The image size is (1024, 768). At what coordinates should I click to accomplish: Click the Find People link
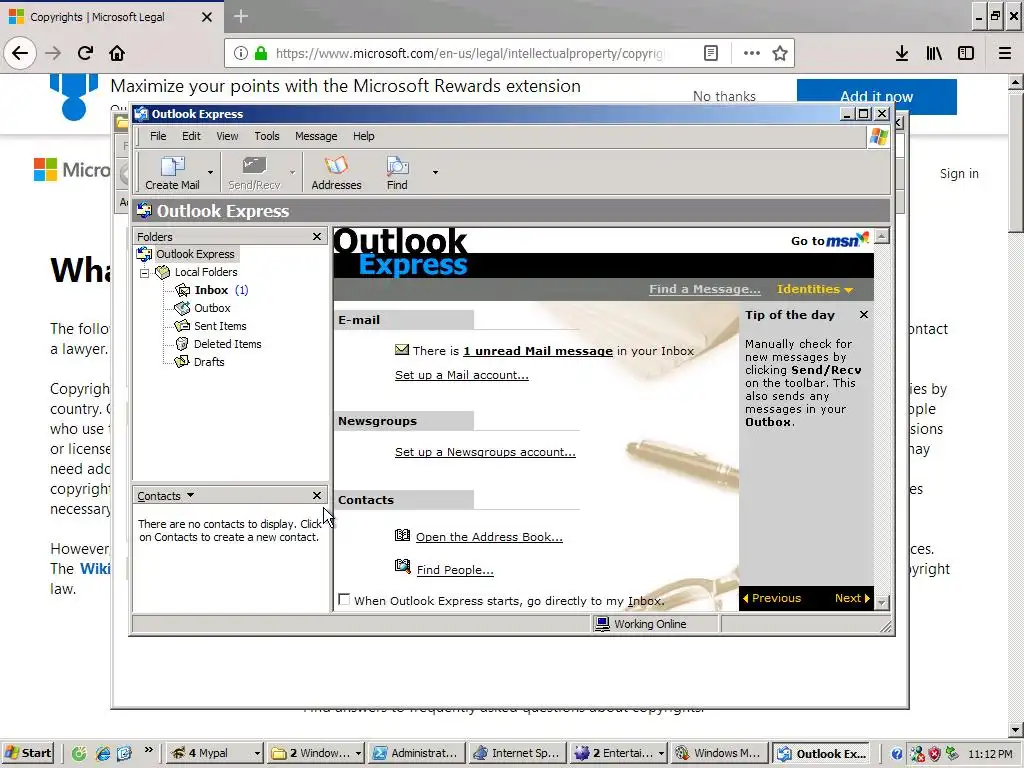(x=455, y=569)
